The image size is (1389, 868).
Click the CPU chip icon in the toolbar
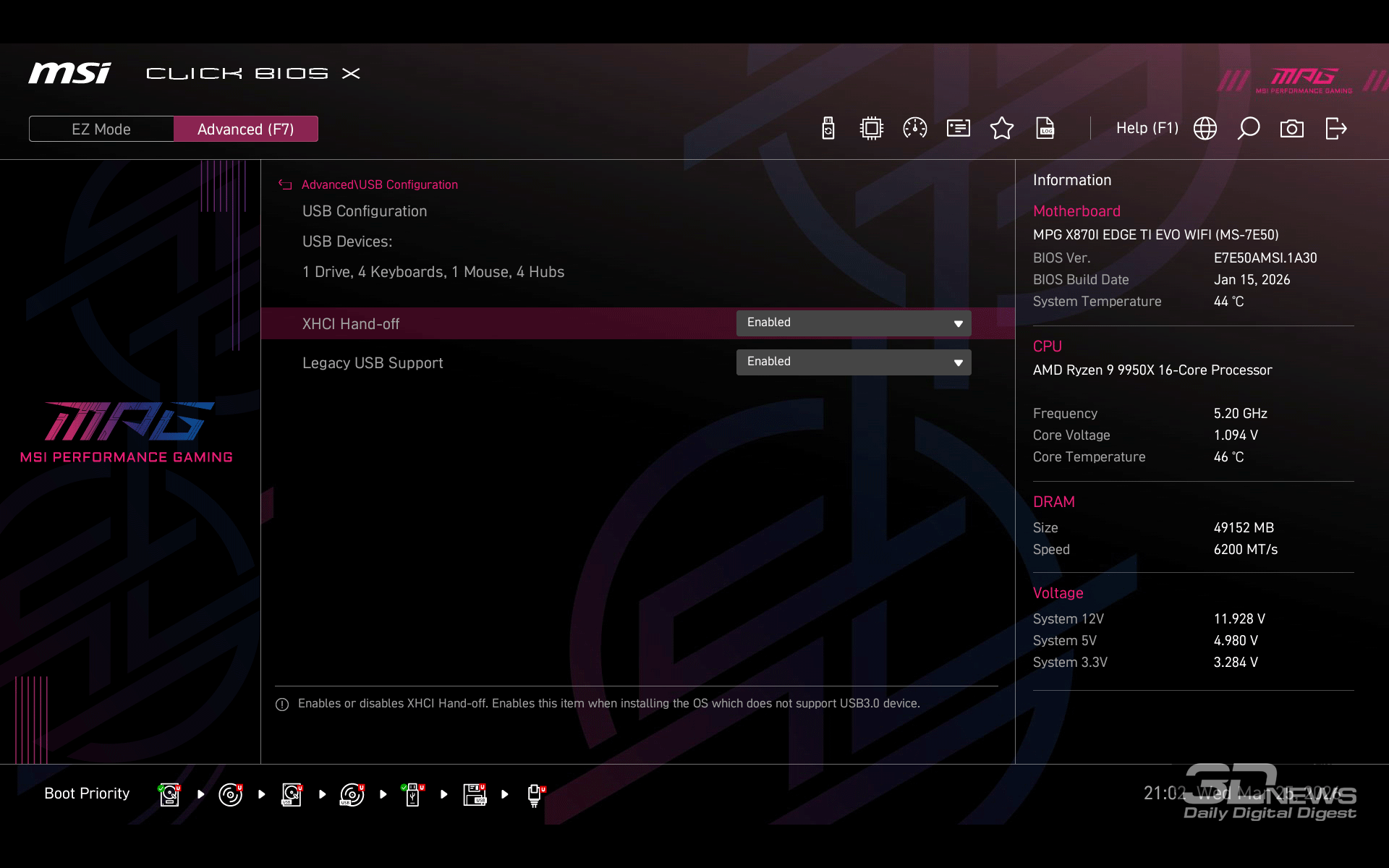click(872, 129)
